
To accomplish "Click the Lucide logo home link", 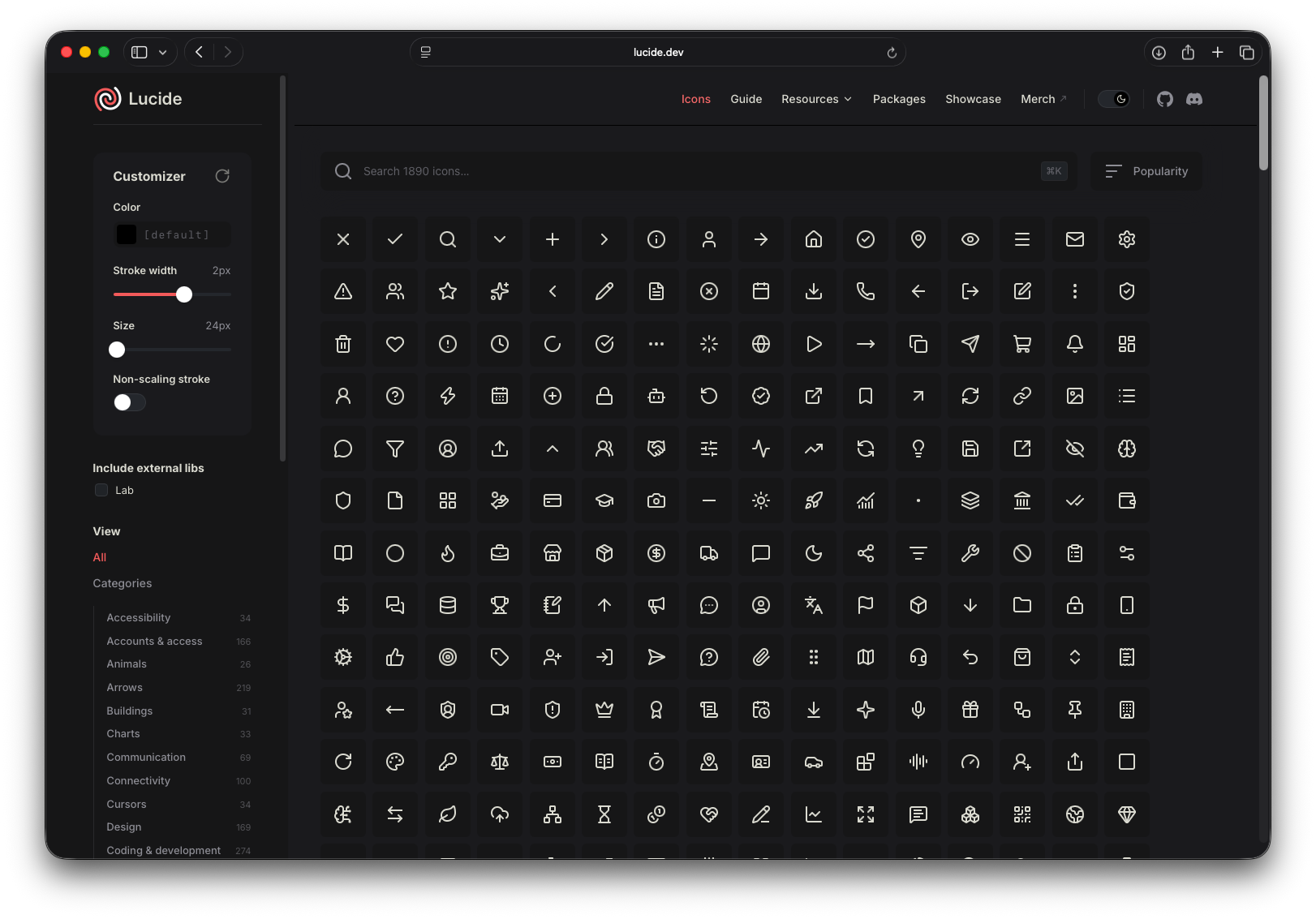I will click(139, 99).
